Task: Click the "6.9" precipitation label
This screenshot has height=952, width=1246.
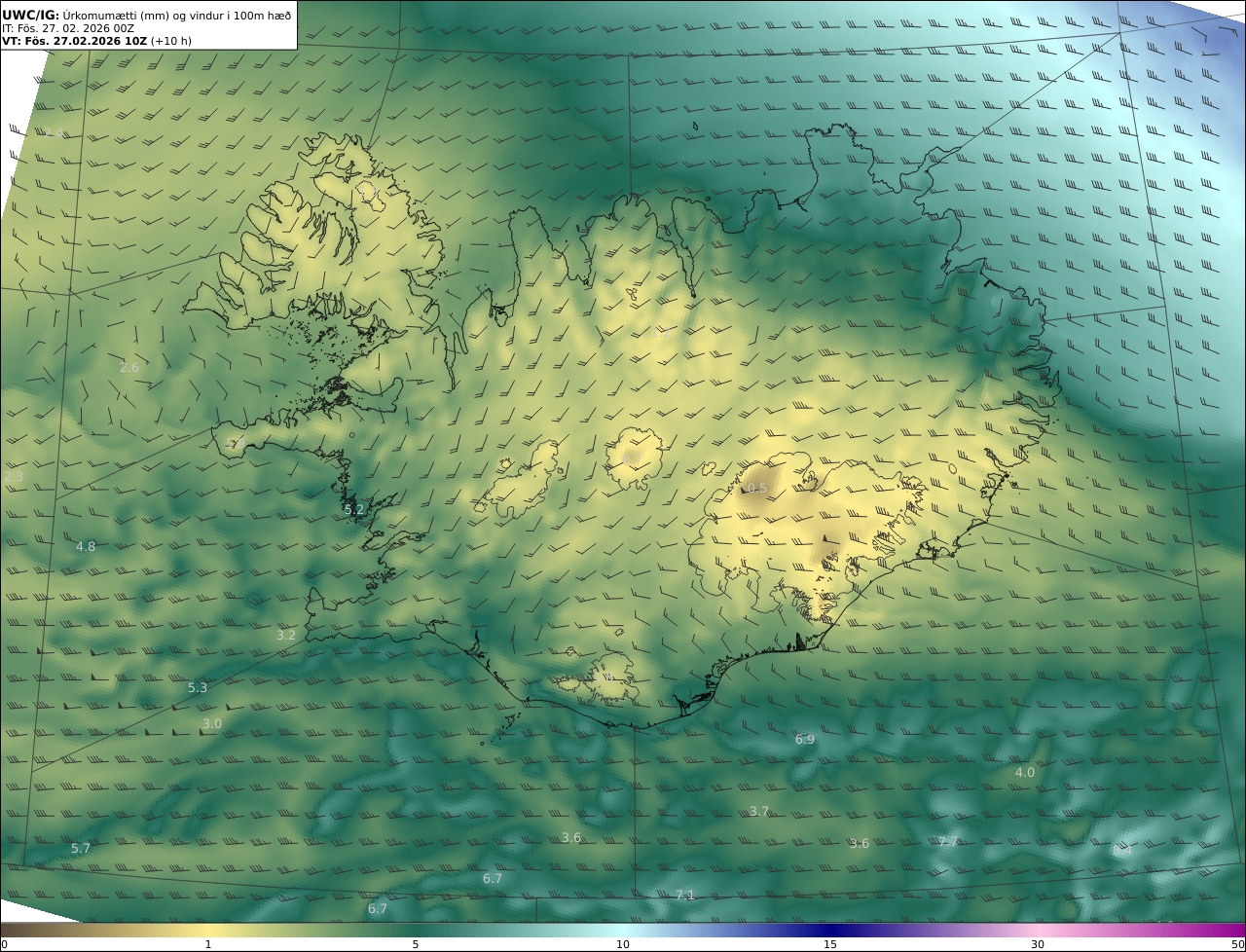Action: click(805, 739)
